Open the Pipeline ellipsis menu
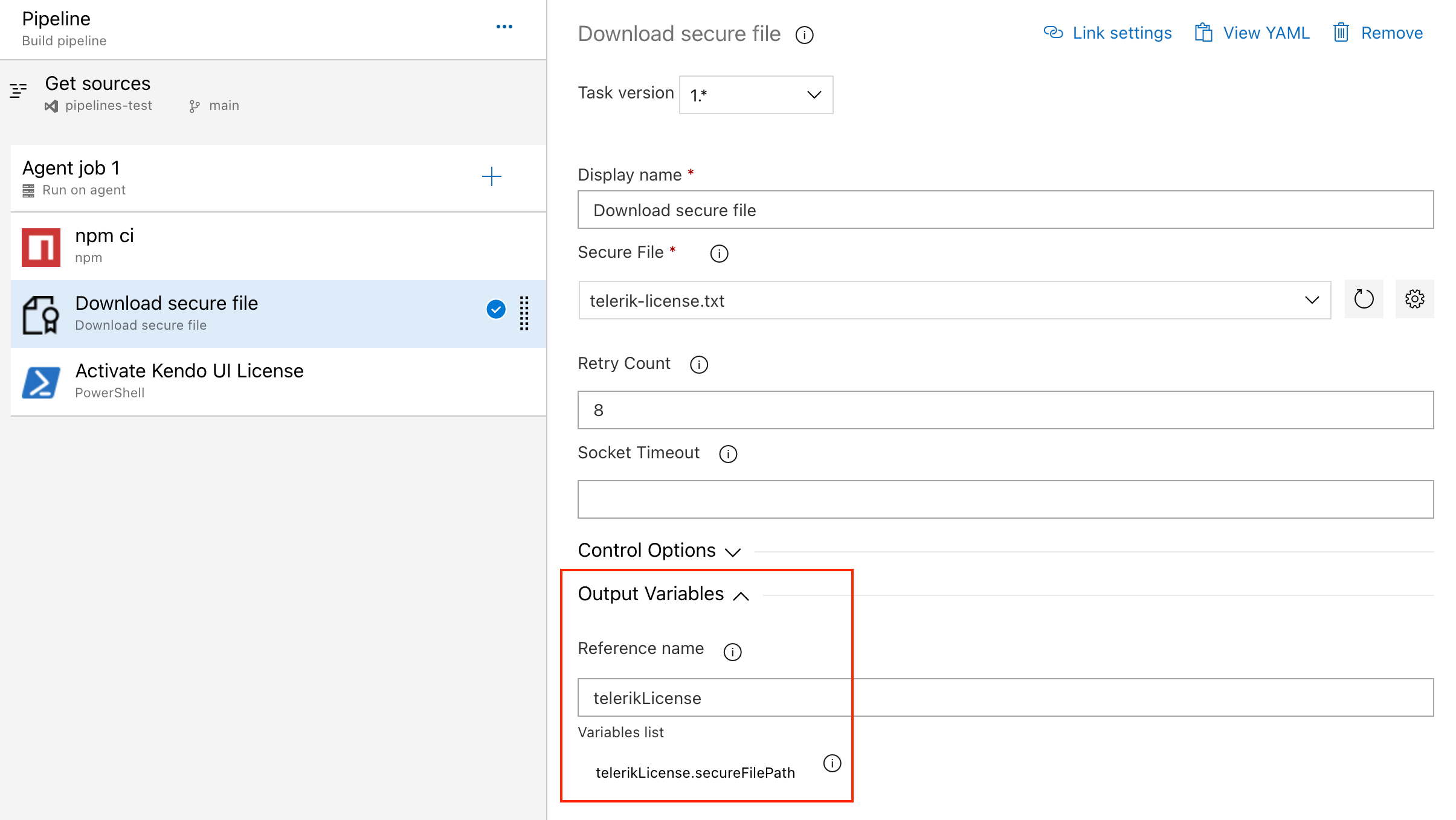Screen dimensions: 1456x820 [504, 26]
